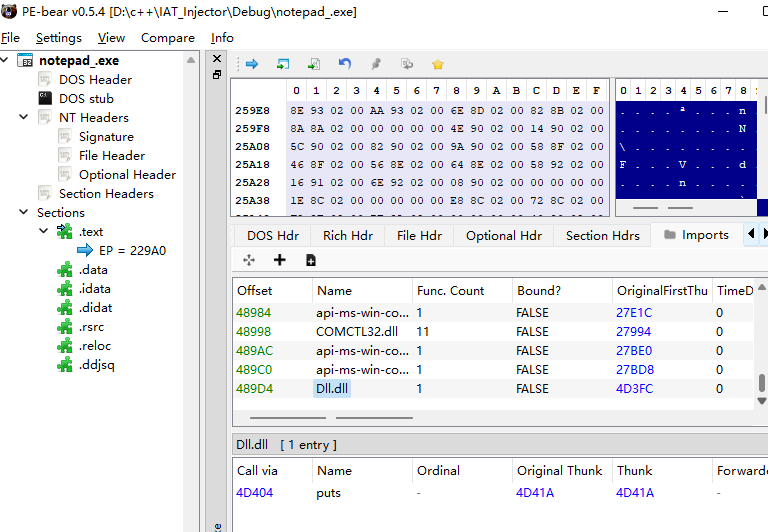Screen dimensions: 768x532
Task: Switch to the Rich Hdr tab
Action: click(x=348, y=236)
